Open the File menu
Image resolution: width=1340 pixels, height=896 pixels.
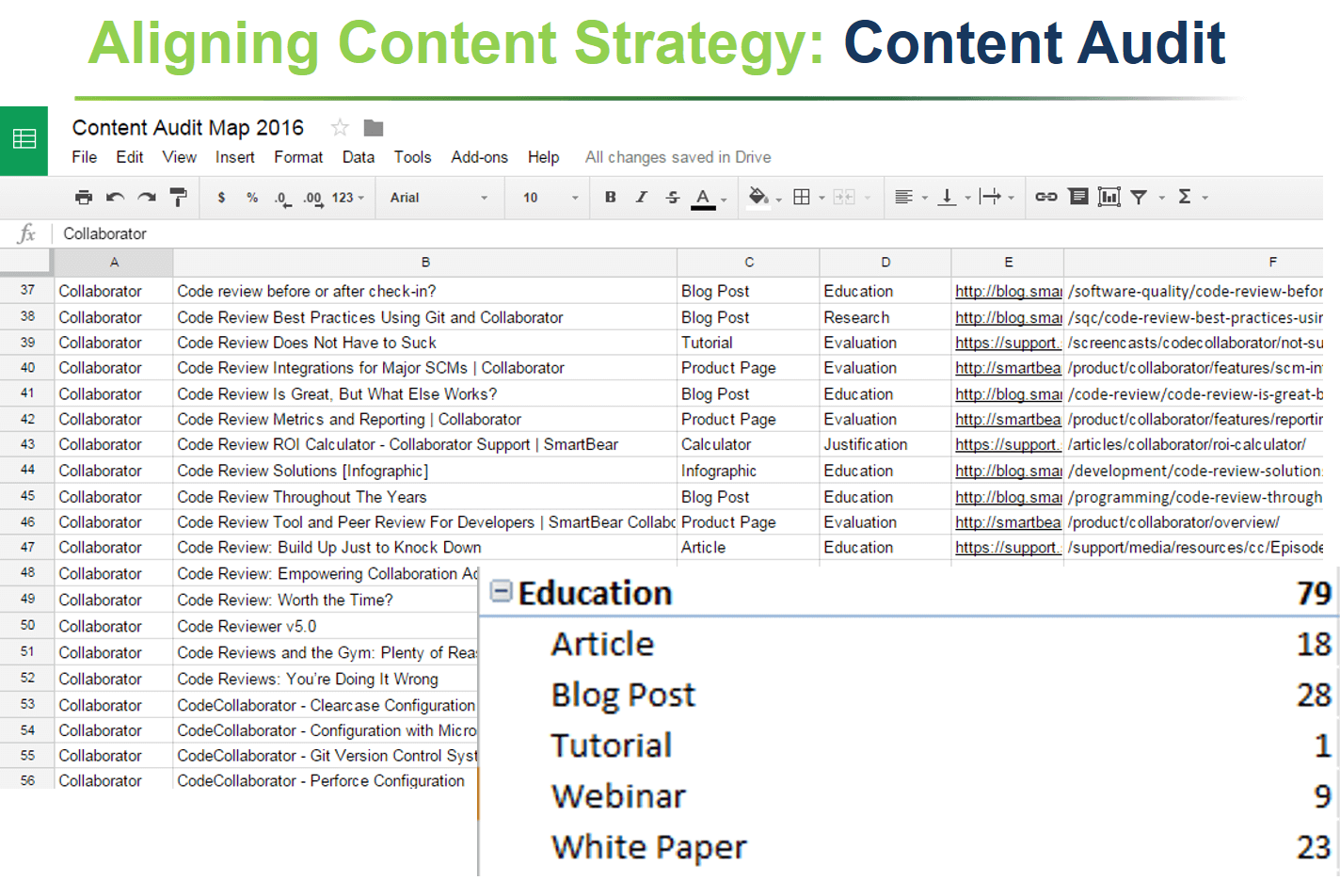(84, 157)
